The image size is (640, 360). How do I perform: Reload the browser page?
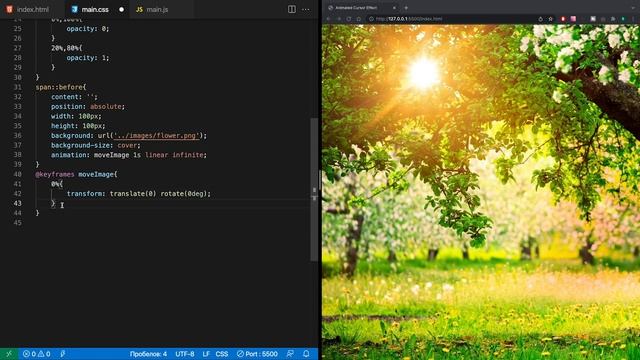[x=349, y=19]
